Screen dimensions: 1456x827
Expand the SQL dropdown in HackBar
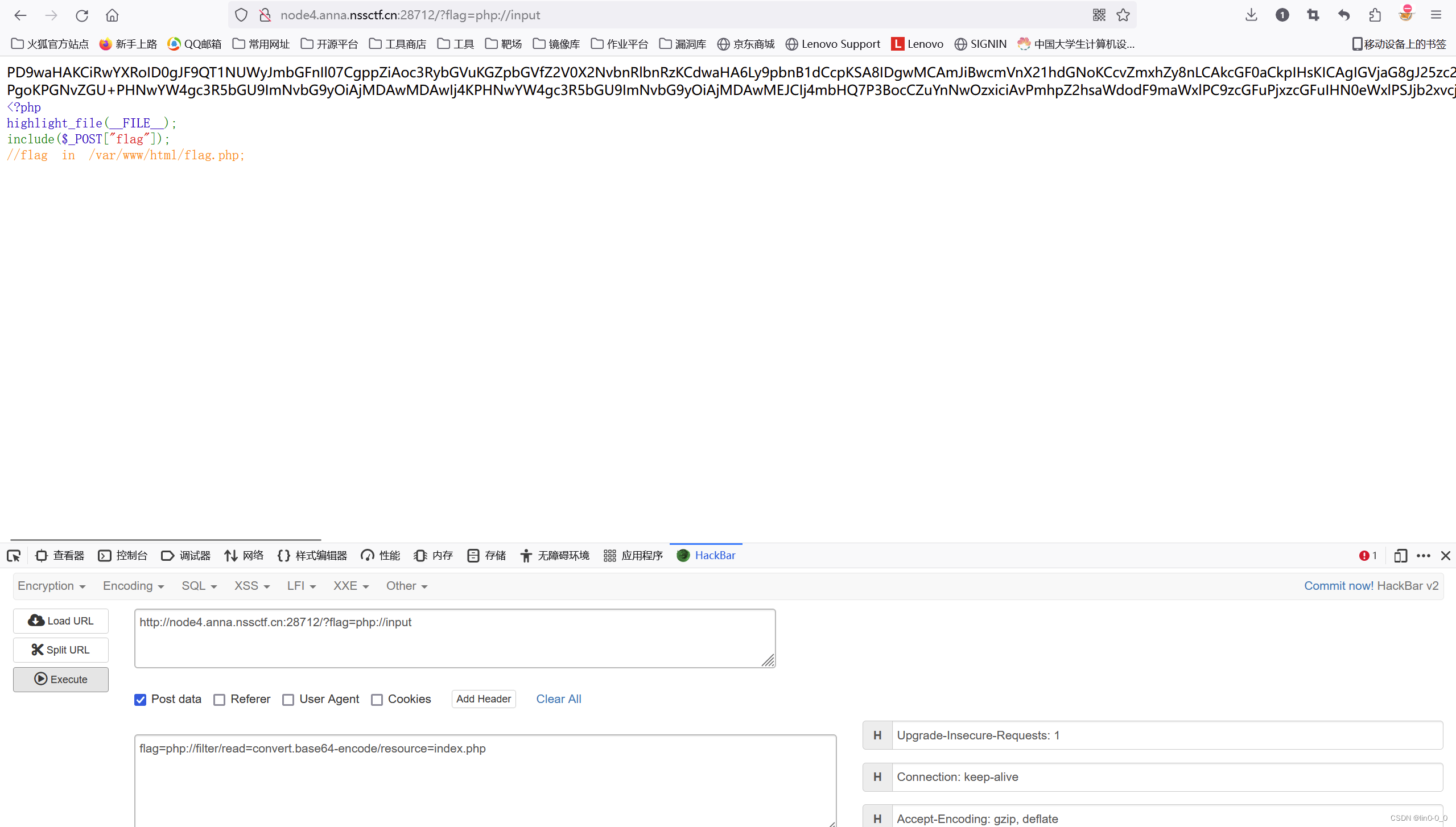point(199,586)
